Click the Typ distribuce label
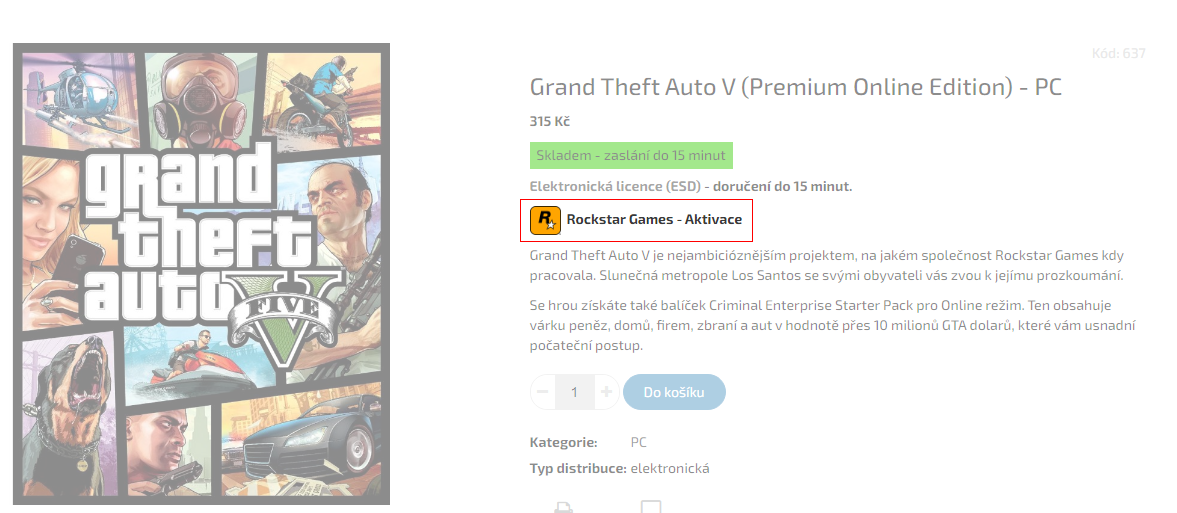1177x513 pixels. [578, 469]
